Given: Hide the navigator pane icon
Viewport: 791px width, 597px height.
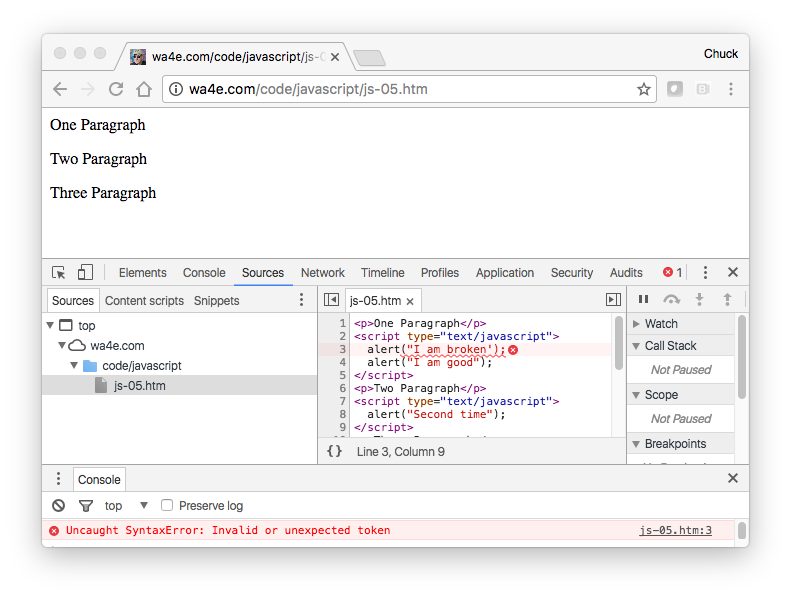Looking at the screenshot, I should (x=331, y=300).
